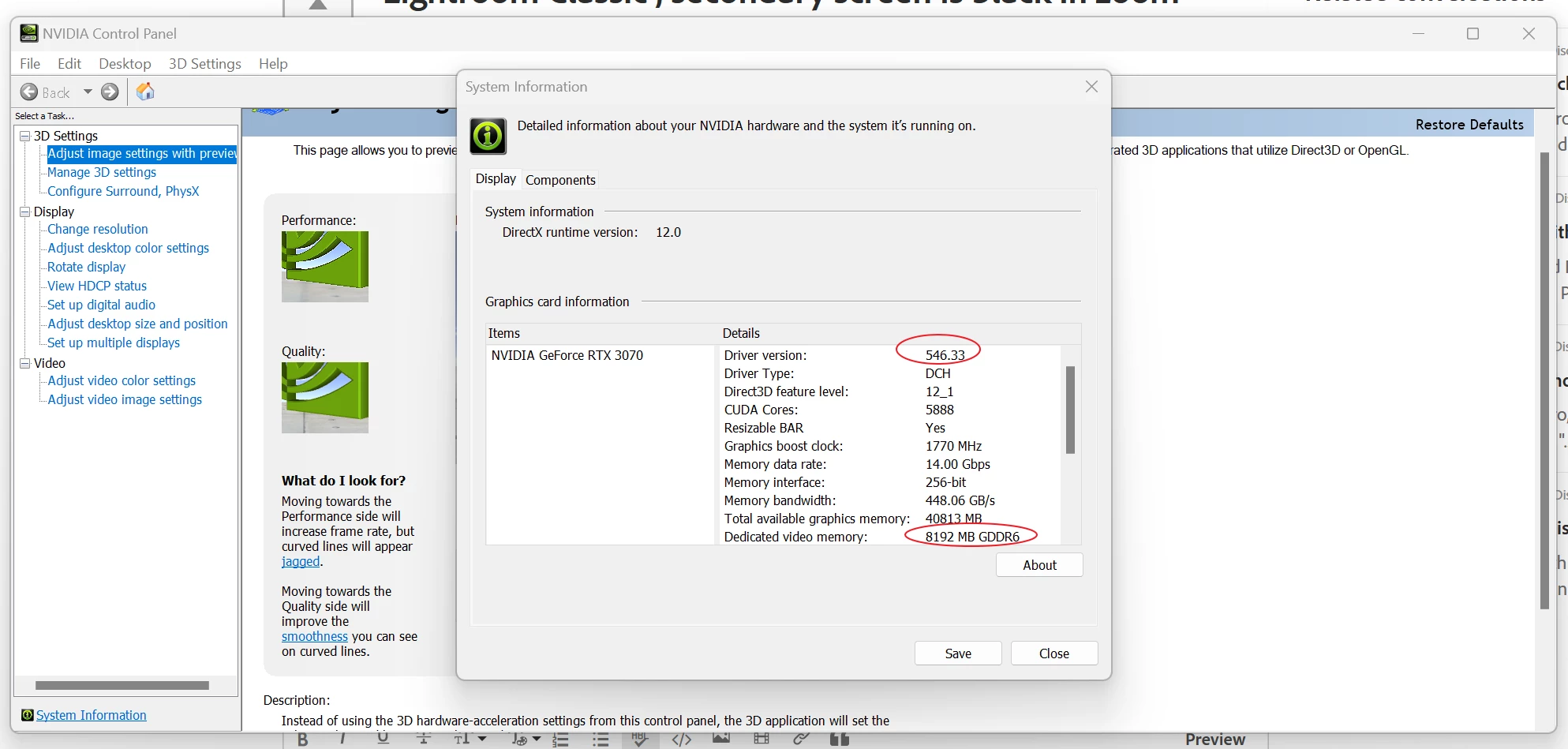Screen dimensions: 1568x749
Task: Select Adjust desktop color settings
Action: coord(129,249)
